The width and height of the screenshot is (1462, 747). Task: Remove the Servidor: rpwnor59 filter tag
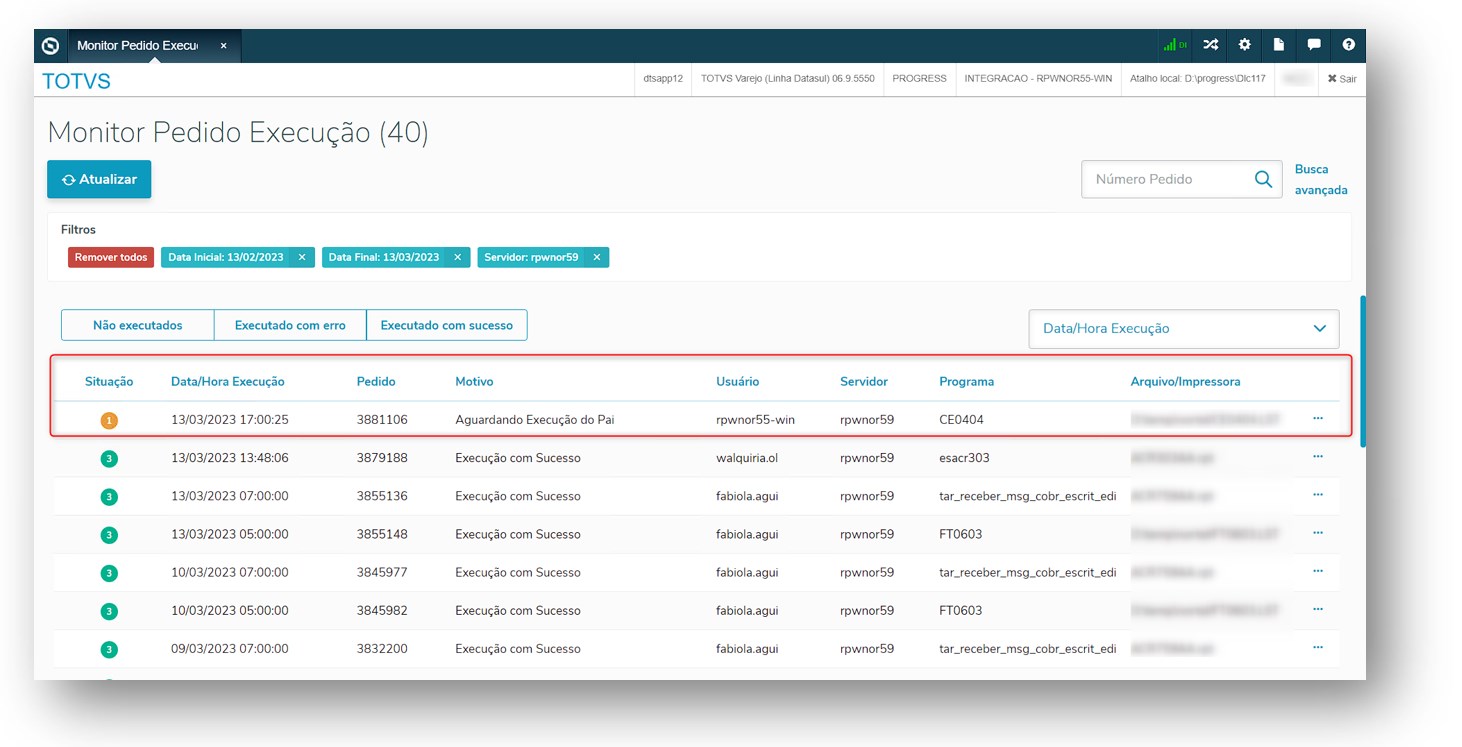597,257
